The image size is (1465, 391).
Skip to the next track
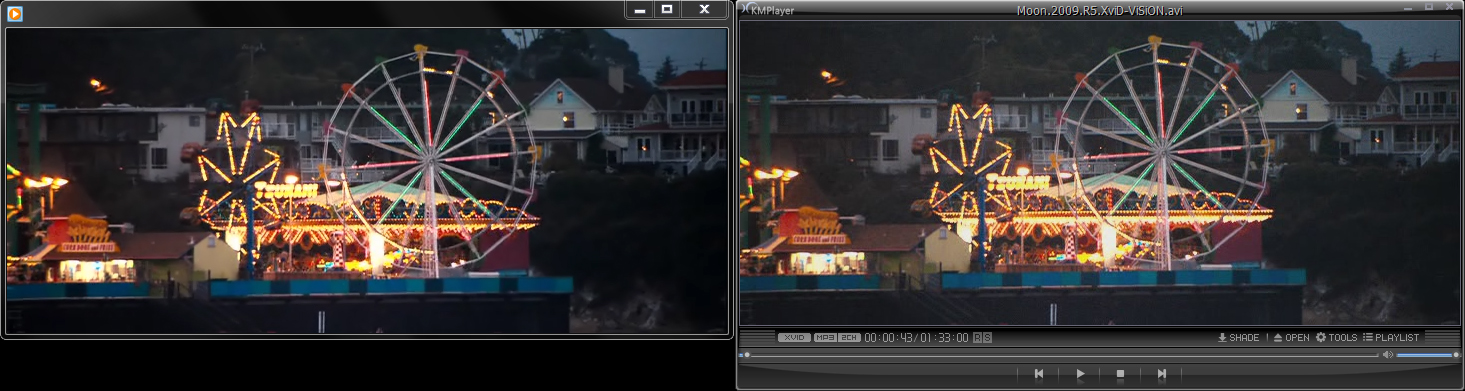(1162, 374)
